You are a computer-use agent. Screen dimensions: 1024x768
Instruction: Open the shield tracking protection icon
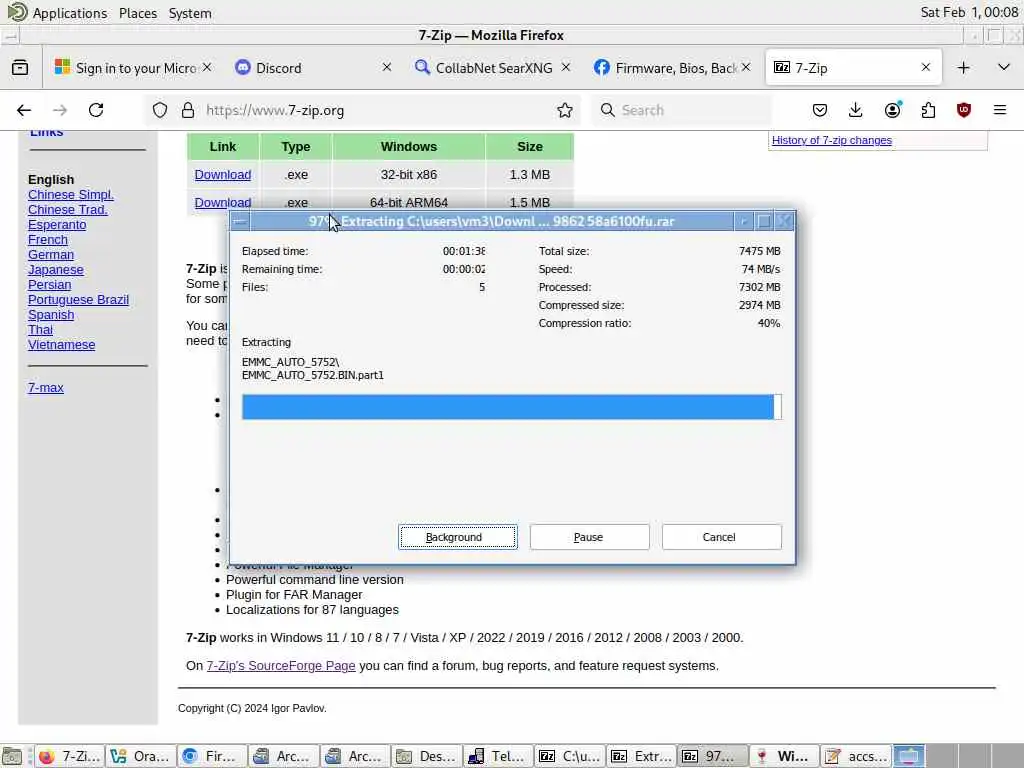160,110
